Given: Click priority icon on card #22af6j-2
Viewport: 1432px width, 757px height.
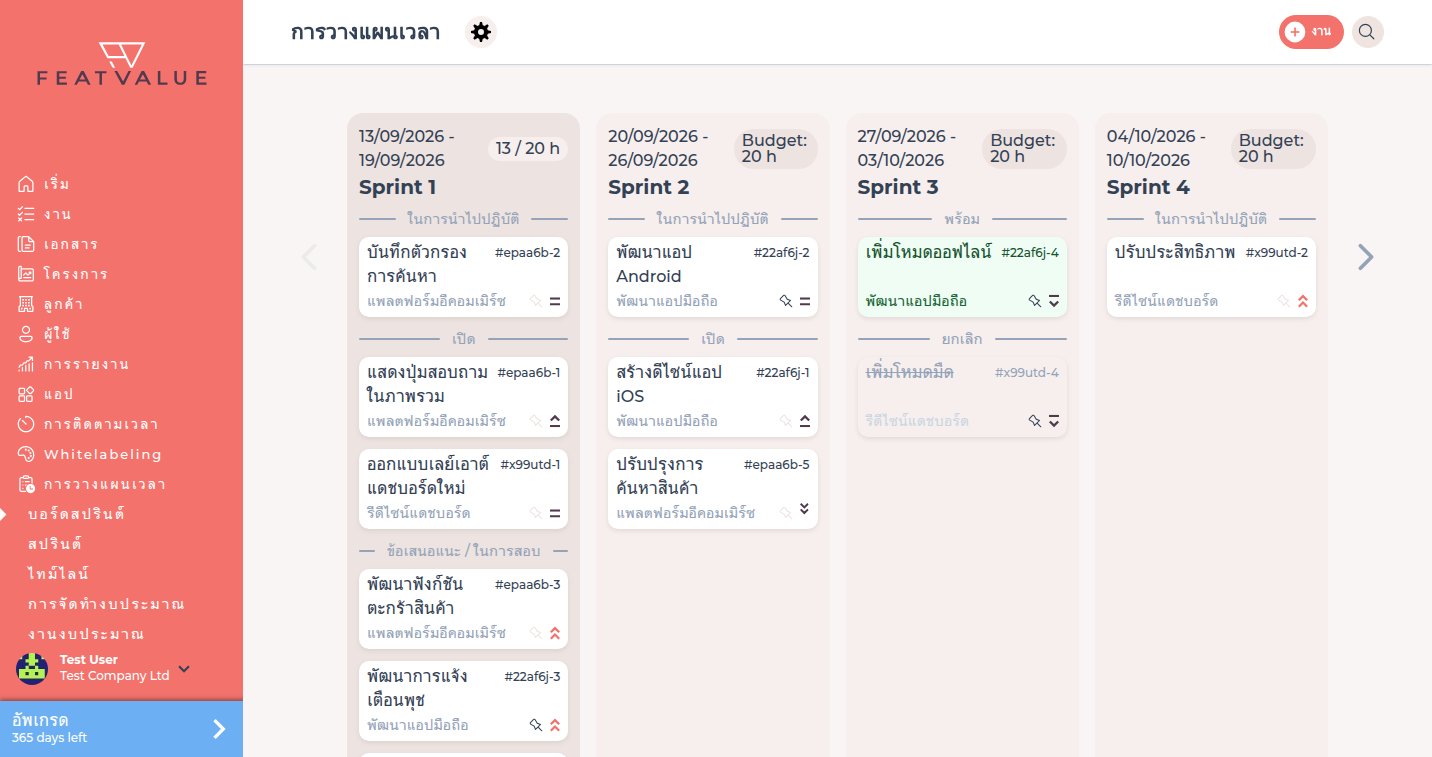Looking at the screenshot, I should (x=804, y=301).
